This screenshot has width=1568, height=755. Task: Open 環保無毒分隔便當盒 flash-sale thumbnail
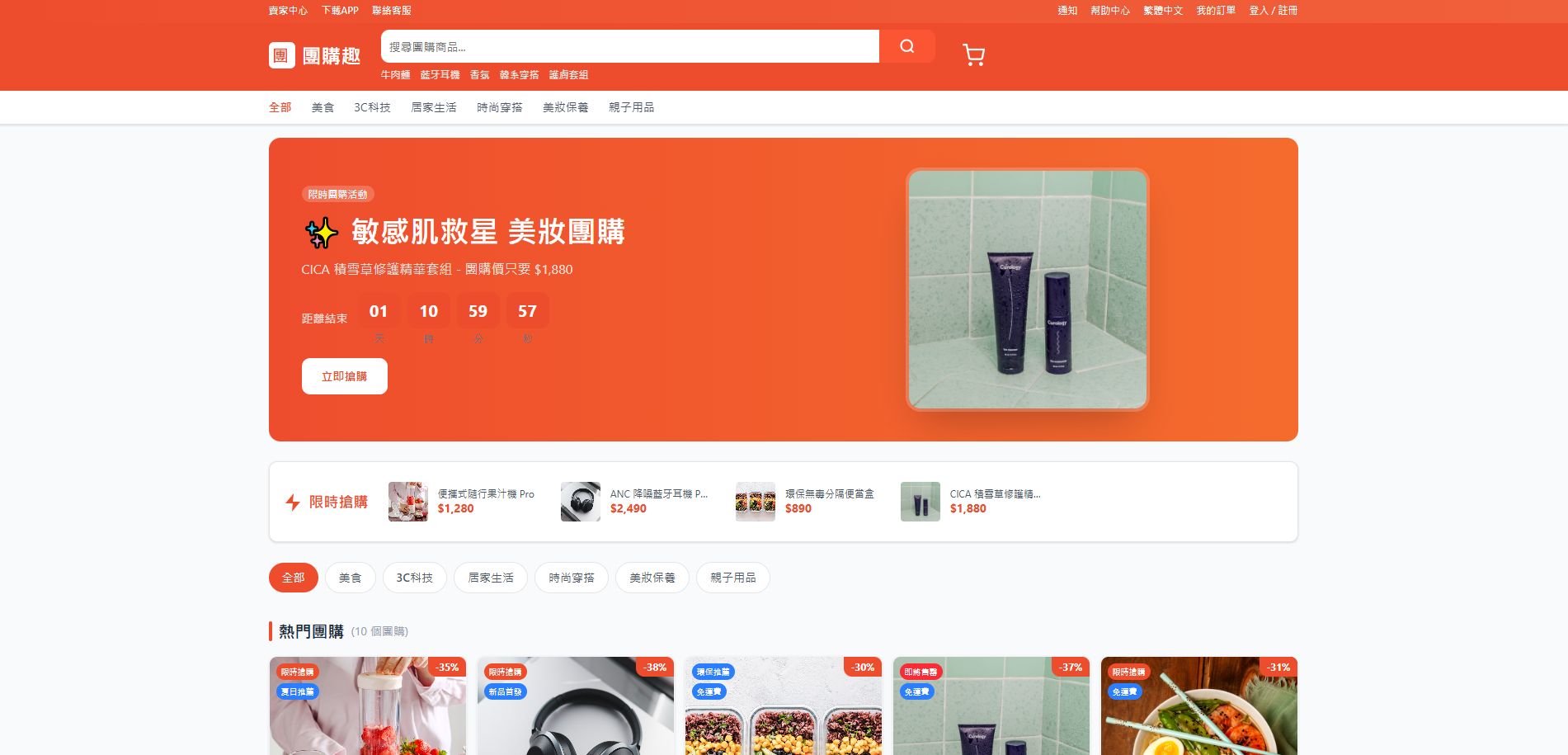tap(756, 502)
